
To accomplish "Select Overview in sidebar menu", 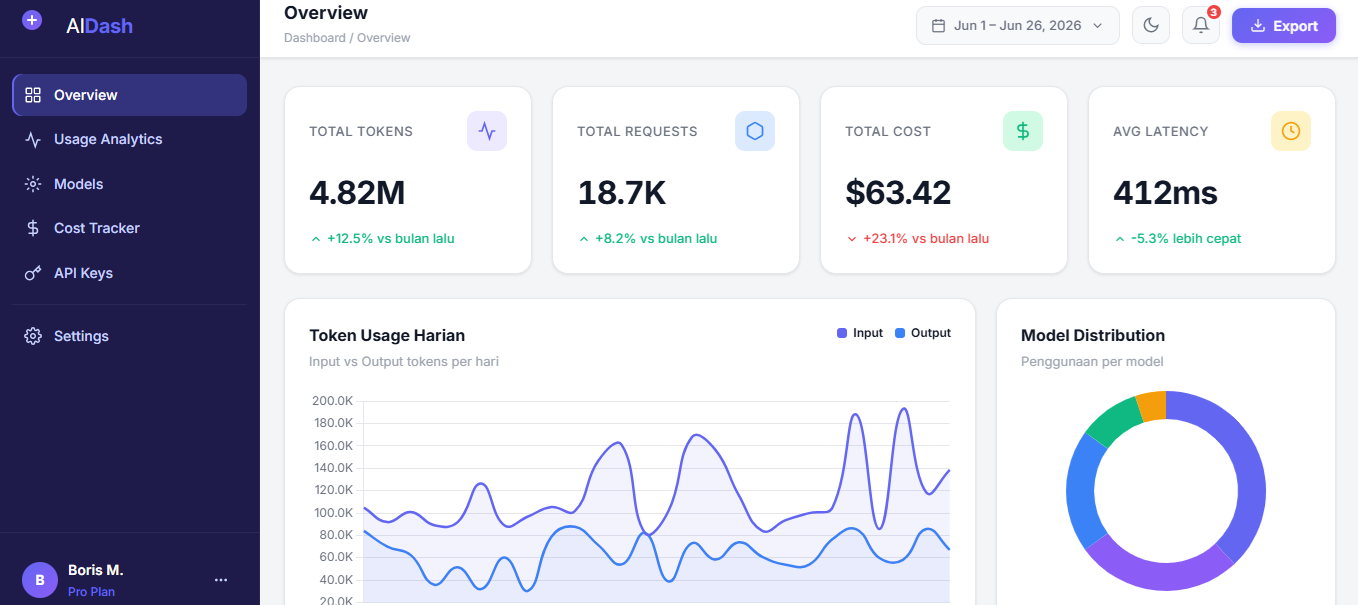I will click(130, 95).
